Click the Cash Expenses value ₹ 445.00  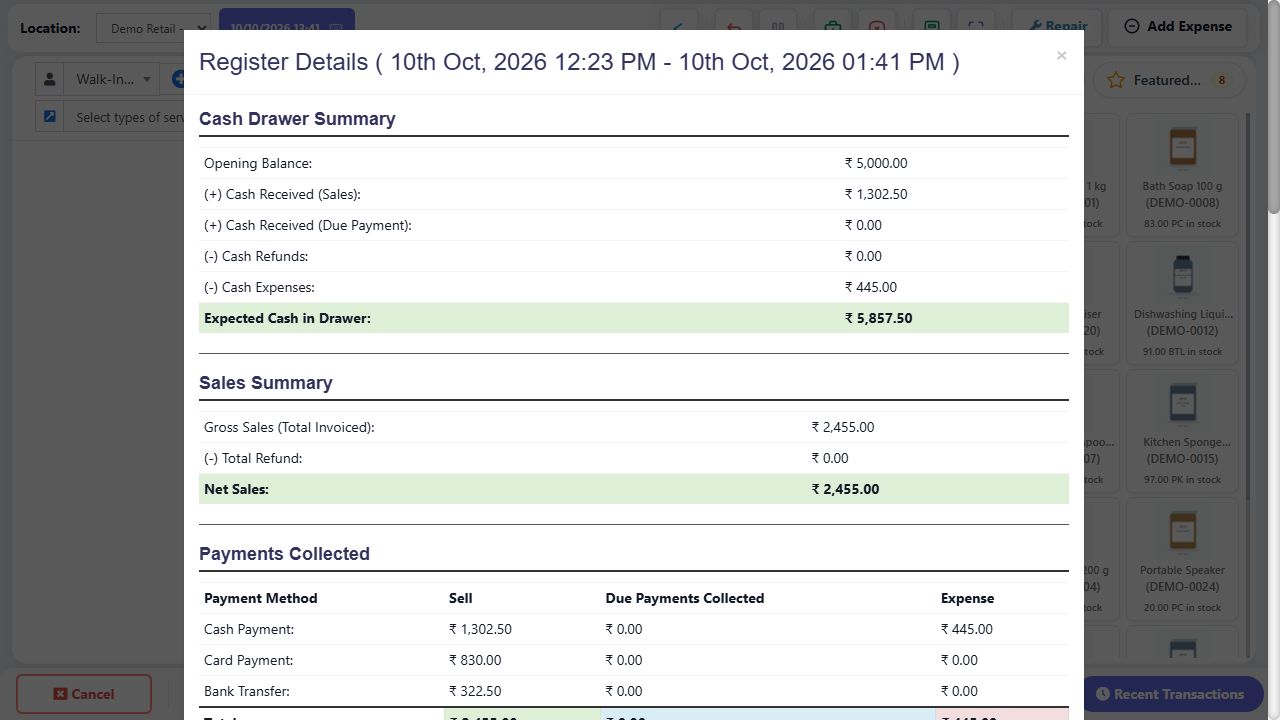871,287
